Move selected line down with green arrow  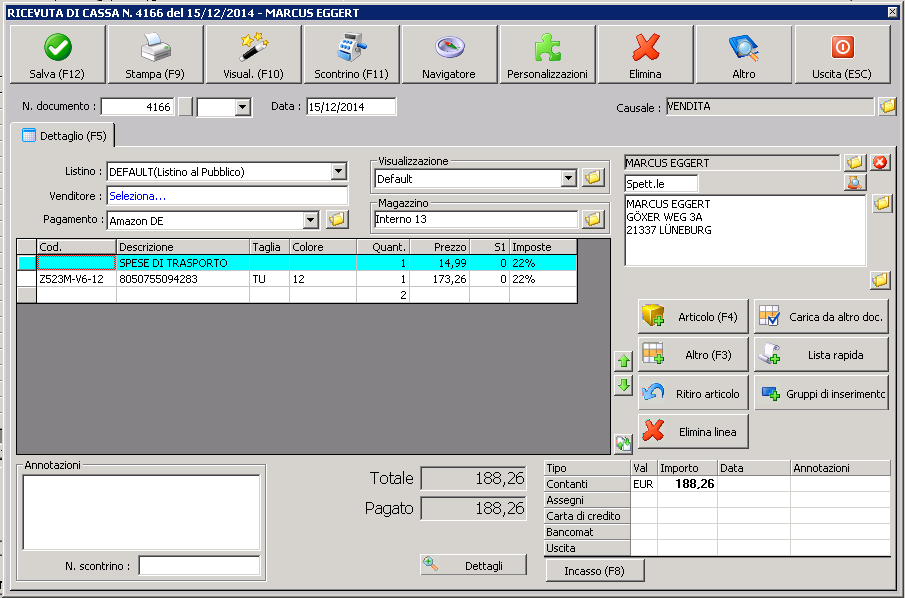[623, 385]
